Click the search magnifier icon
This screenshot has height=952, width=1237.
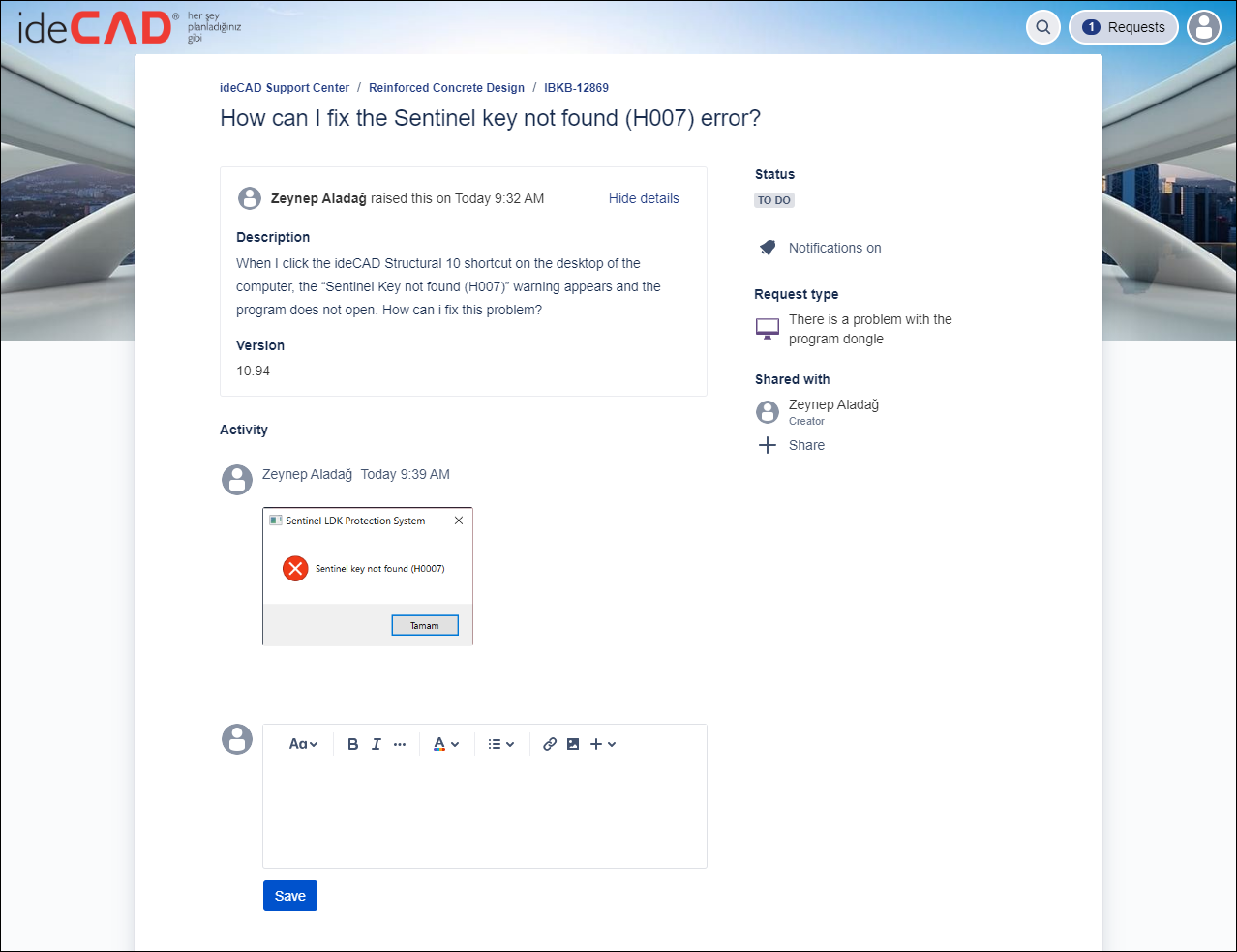1042,27
